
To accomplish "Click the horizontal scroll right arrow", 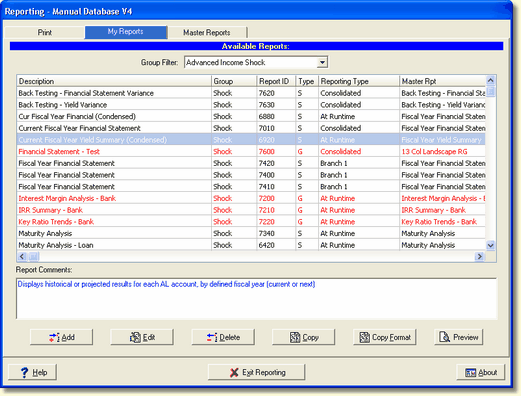I will [x=480, y=256].
